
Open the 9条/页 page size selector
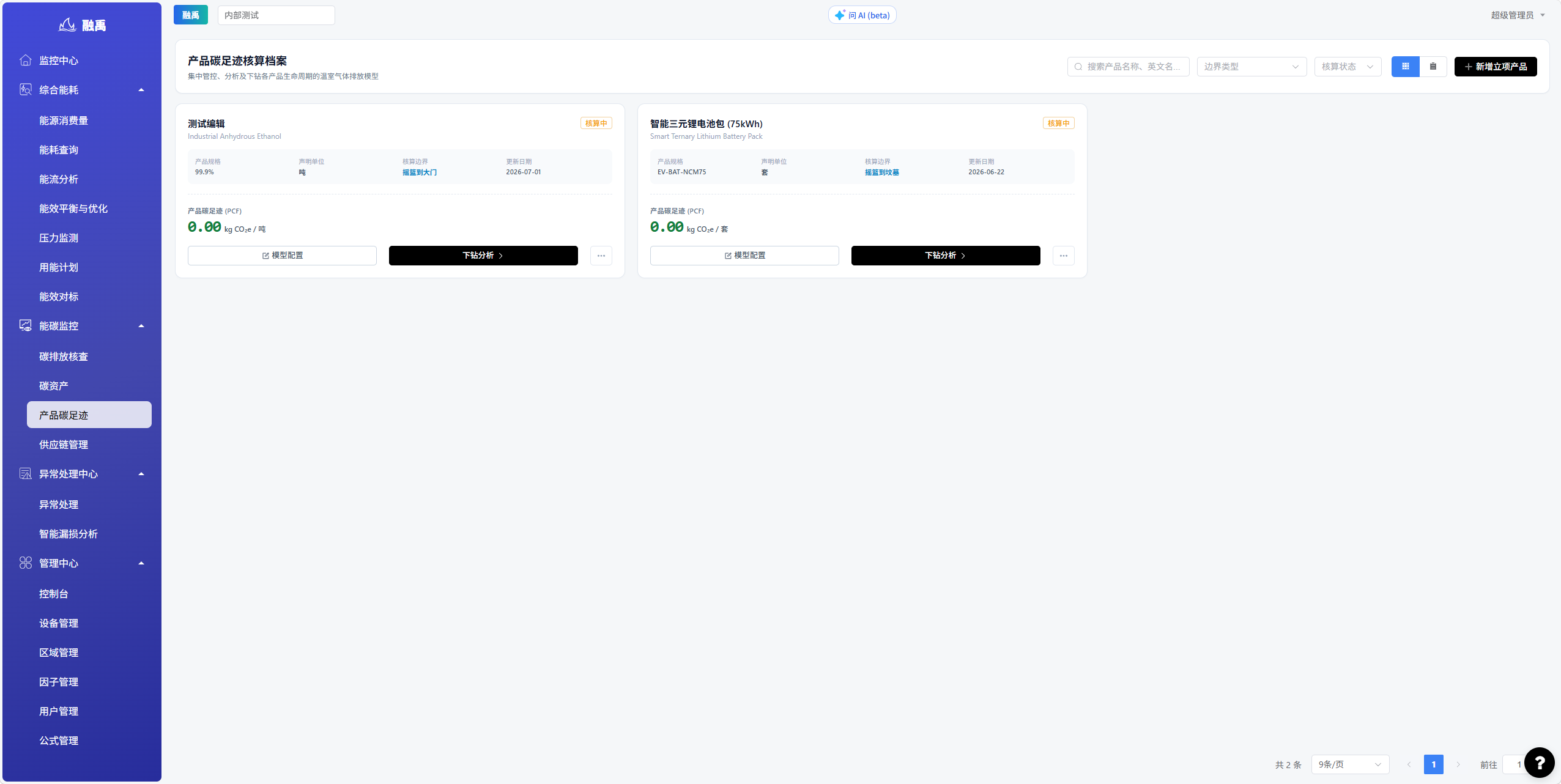pyautogui.click(x=1350, y=764)
